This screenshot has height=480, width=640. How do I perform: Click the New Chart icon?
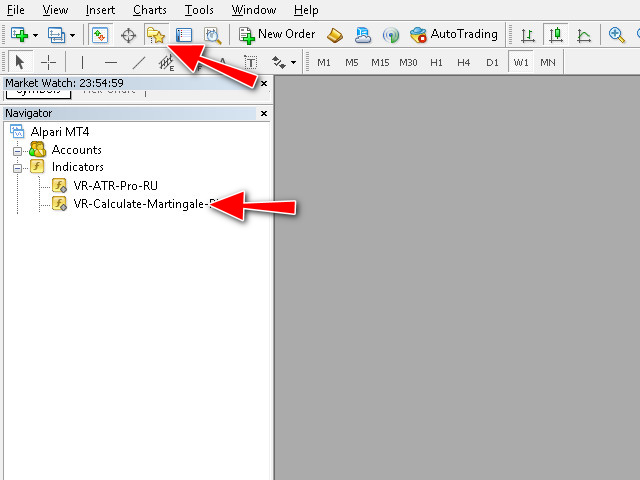tap(19, 35)
